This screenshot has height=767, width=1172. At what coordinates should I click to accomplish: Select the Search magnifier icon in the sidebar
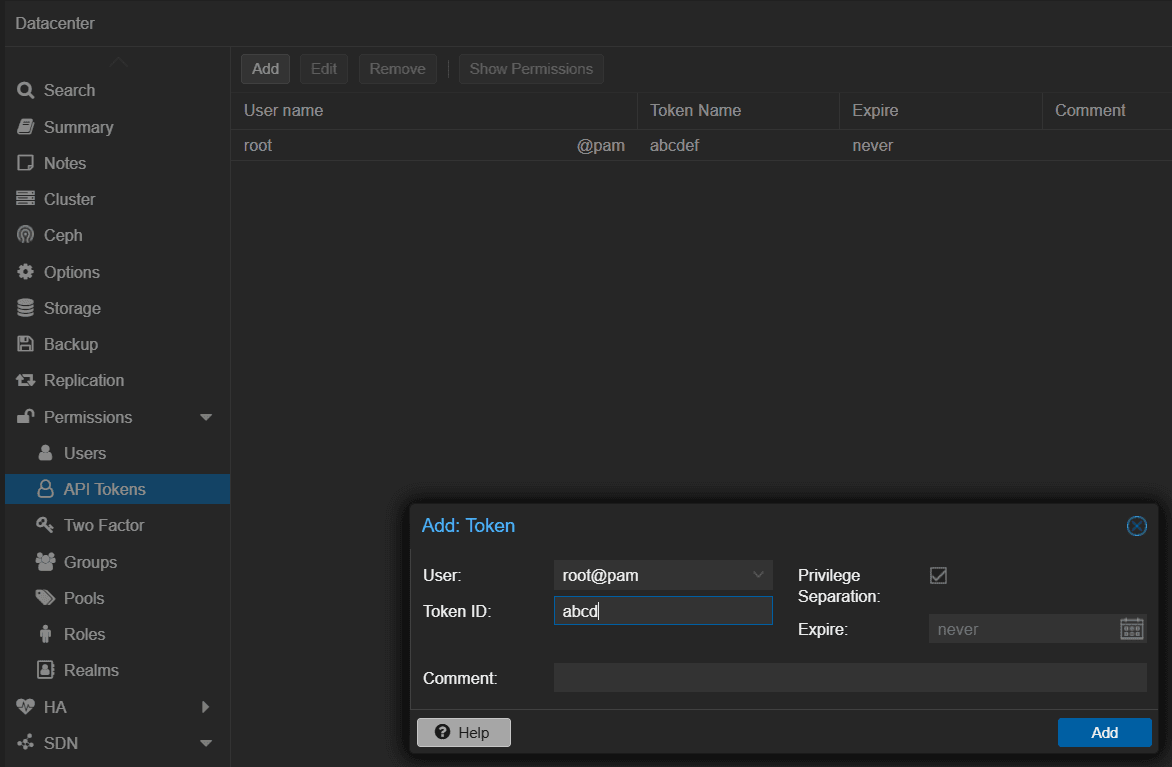(26, 90)
